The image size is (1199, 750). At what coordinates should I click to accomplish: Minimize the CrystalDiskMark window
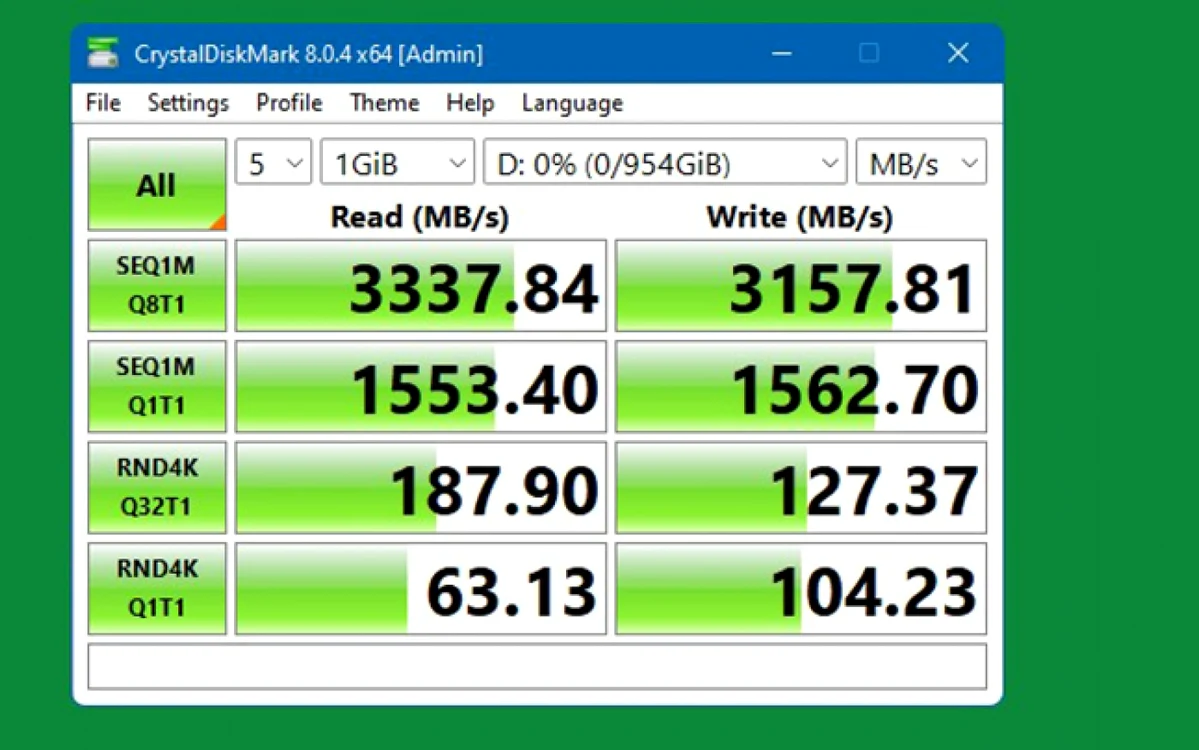781,53
